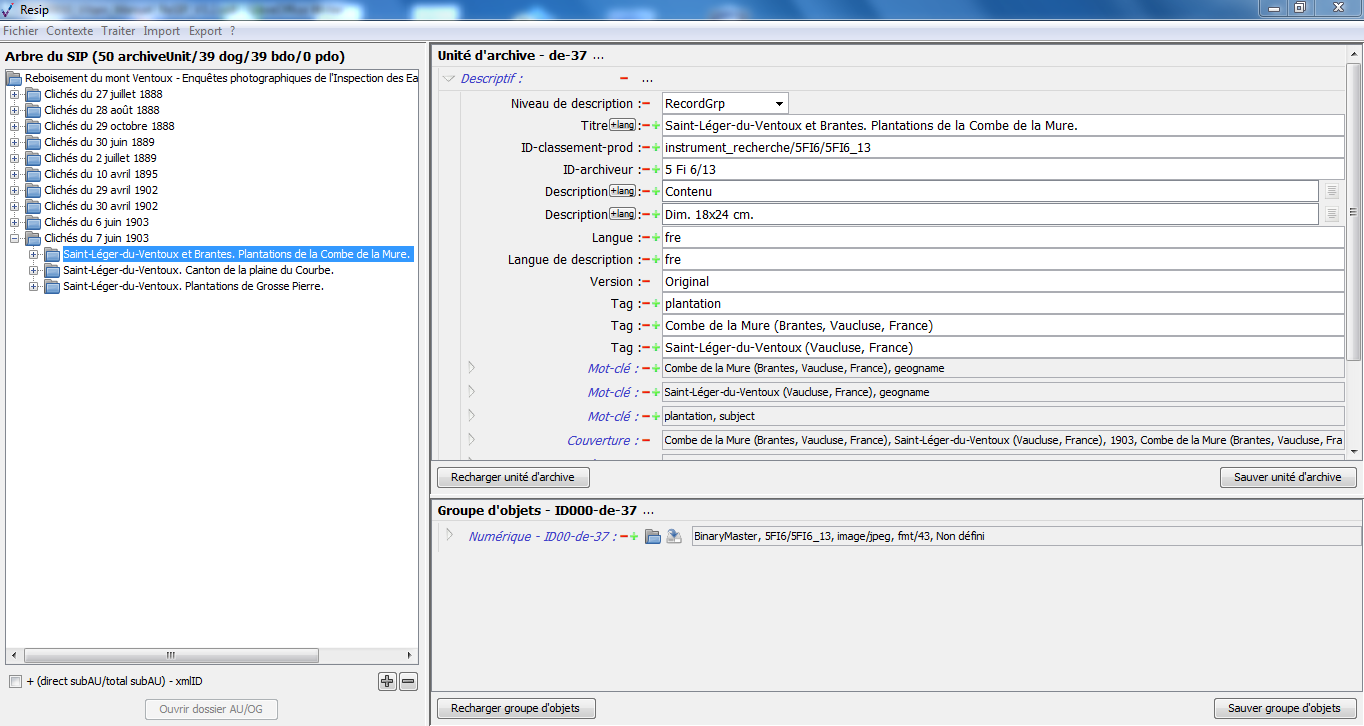Select Saint-Léger-du-Ventoux Plantations de Grosse Pierre item

click(193, 286)
